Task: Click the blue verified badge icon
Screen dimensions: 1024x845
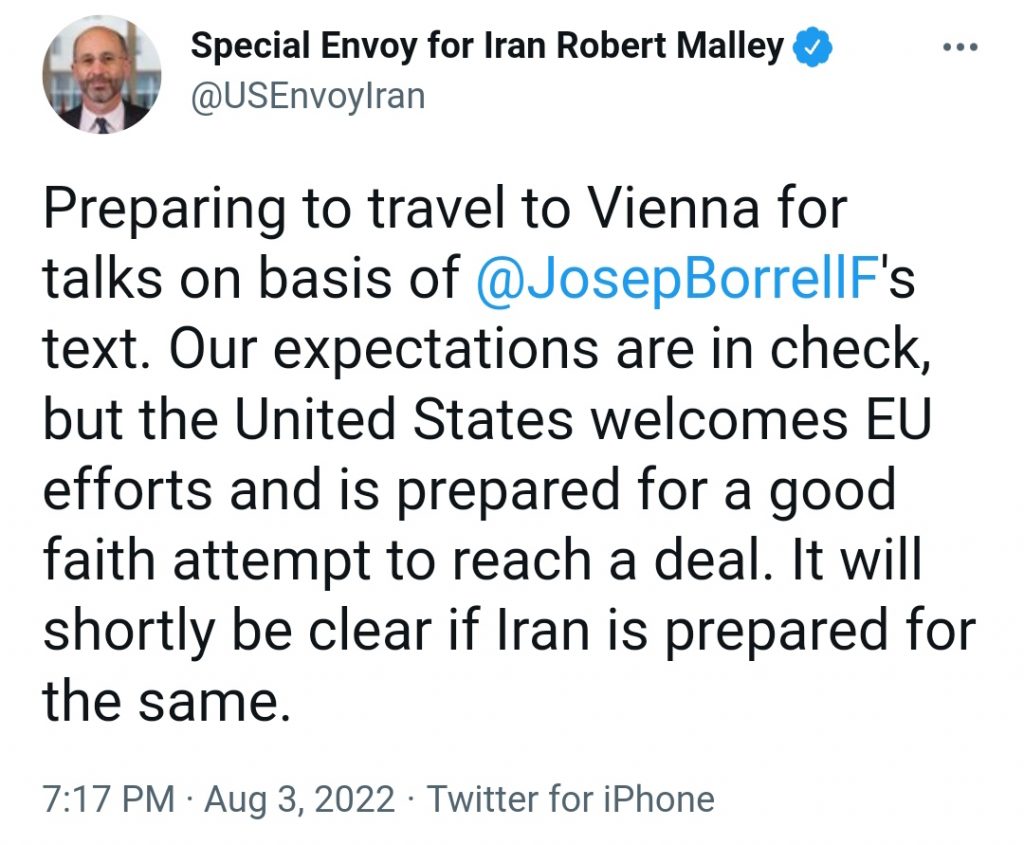Action: coord(812,47)
